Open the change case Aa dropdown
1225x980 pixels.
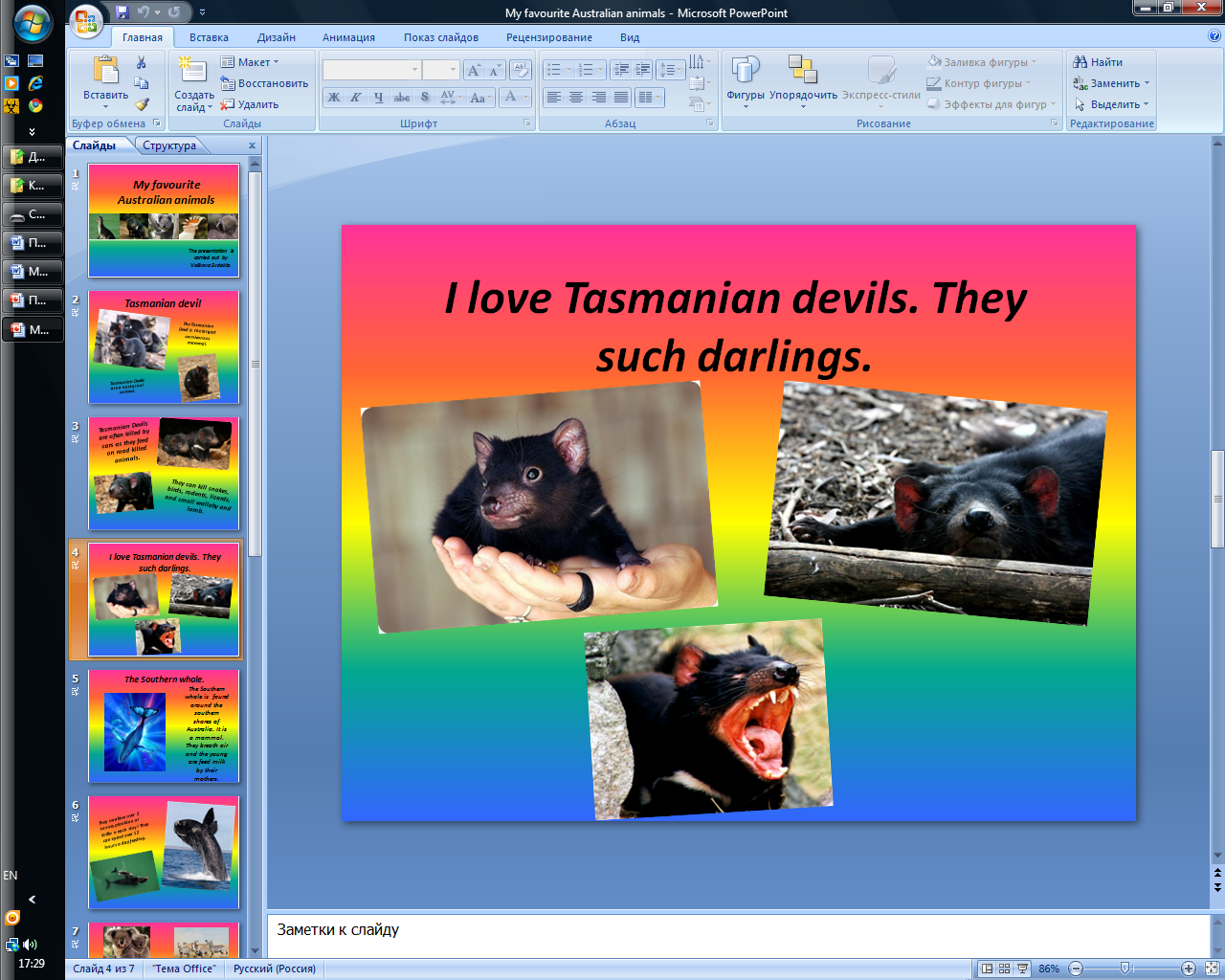click(x=481, y=97)
